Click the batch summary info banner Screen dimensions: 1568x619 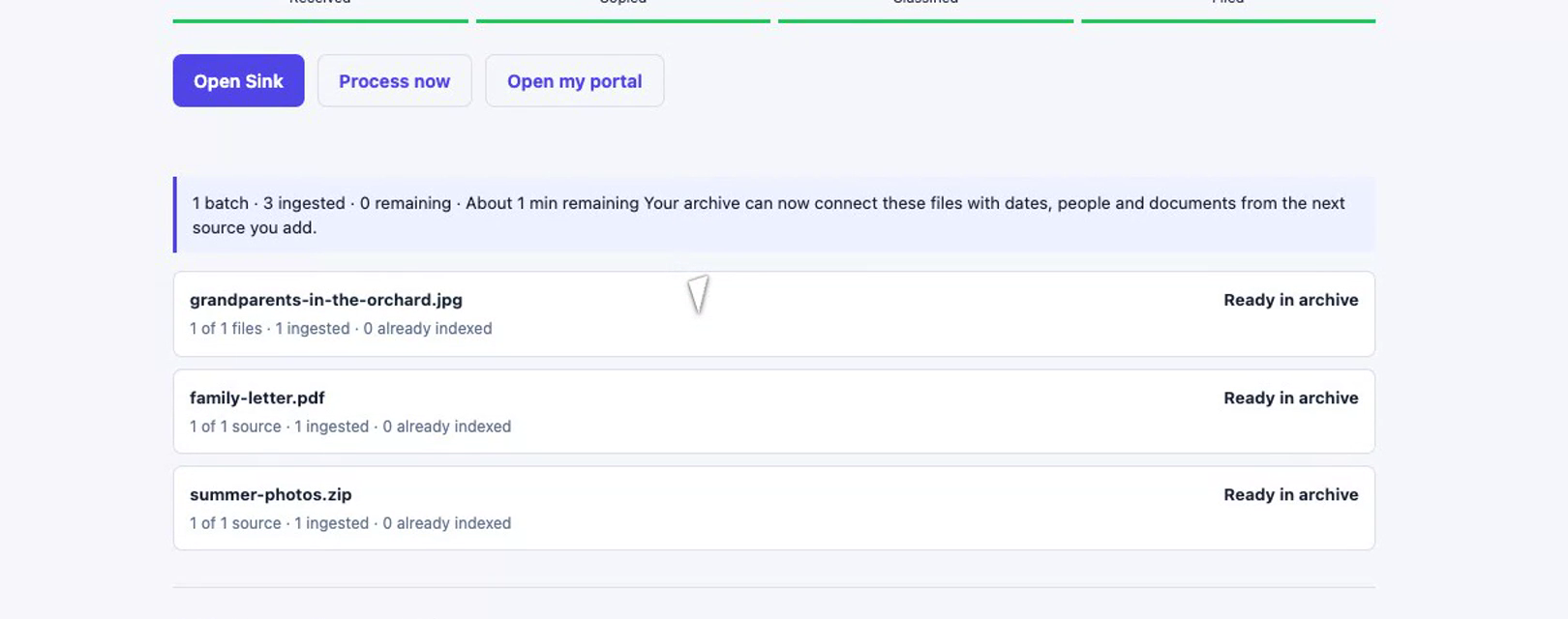pyautogui.click(x=773, y=215)
